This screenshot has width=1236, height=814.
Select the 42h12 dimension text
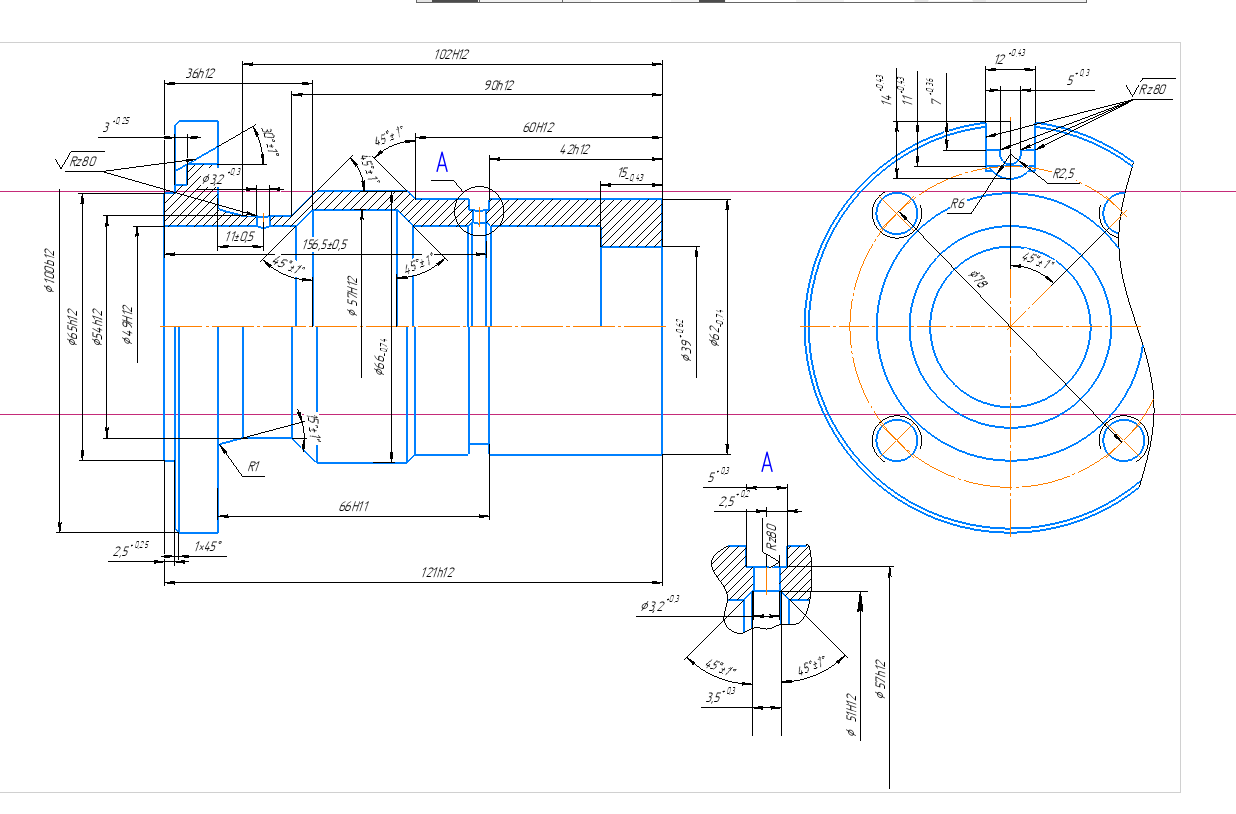pos(575,149)
